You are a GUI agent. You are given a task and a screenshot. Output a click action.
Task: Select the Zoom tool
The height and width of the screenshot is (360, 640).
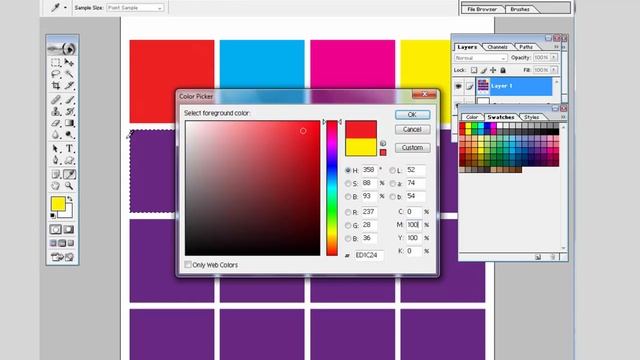point(69,186)
